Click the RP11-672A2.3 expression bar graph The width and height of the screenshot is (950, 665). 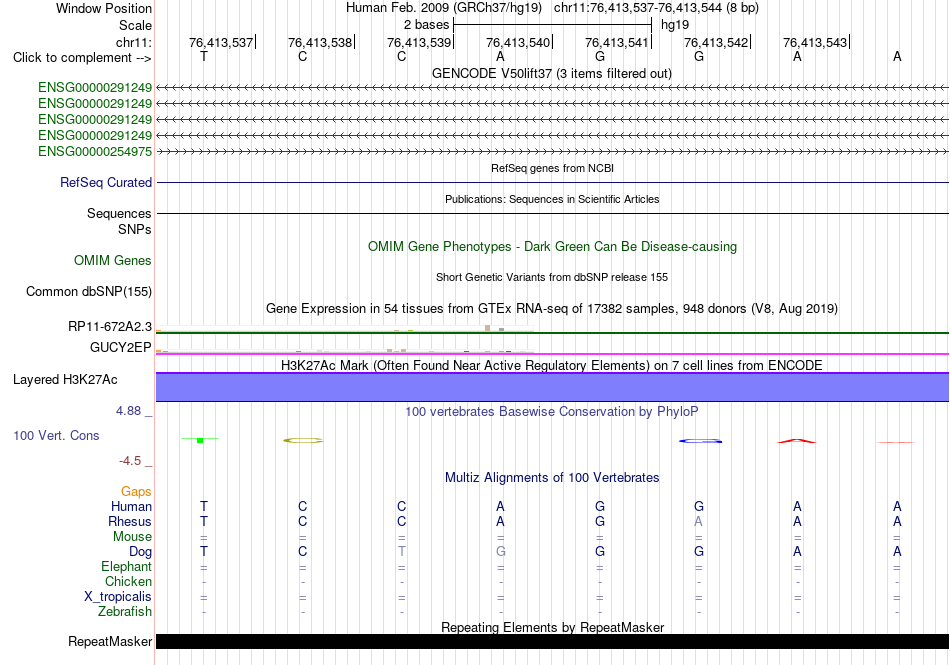345,329
